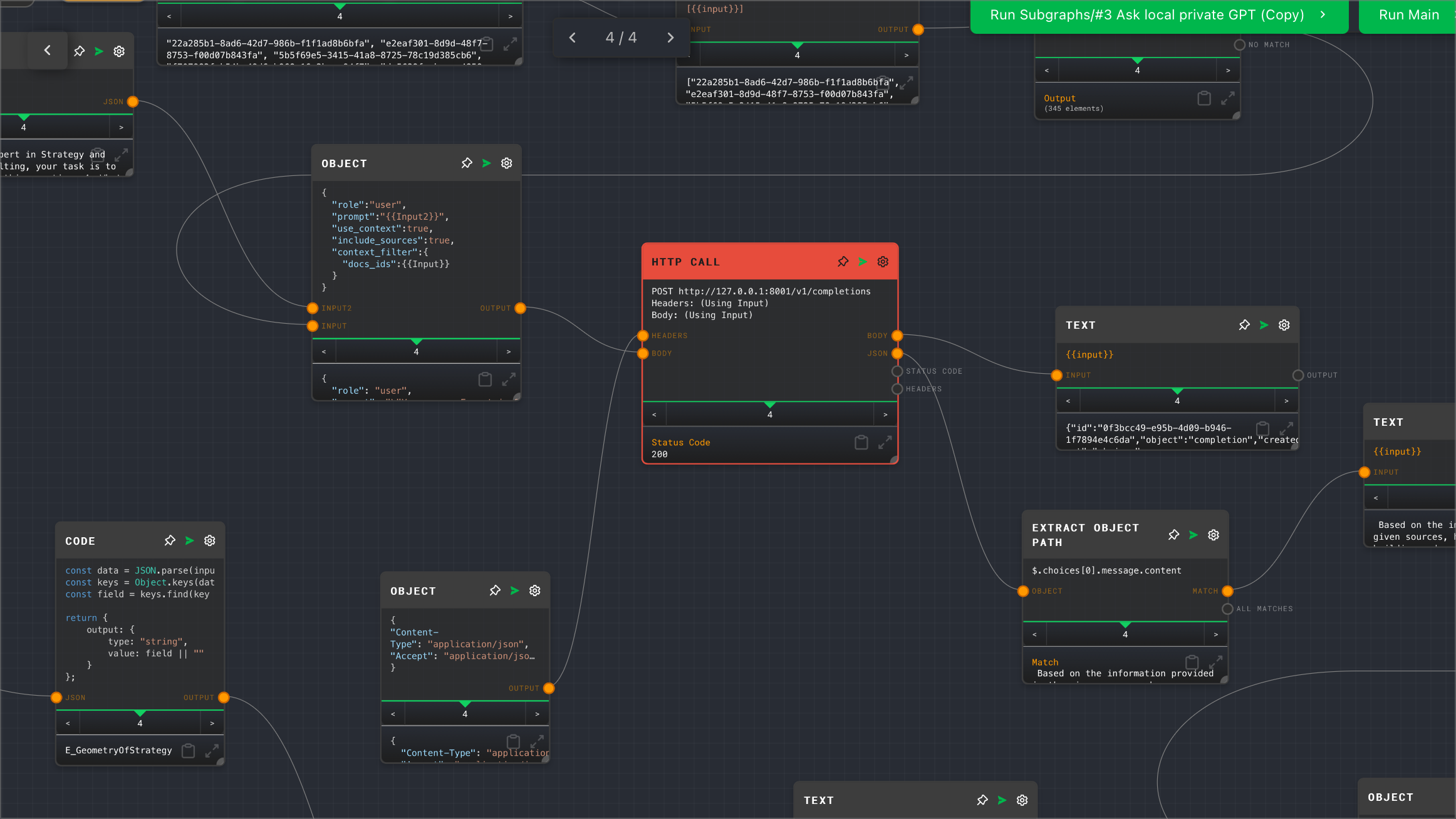
Task: Show next output page of Code node
Action: point(212,723)
